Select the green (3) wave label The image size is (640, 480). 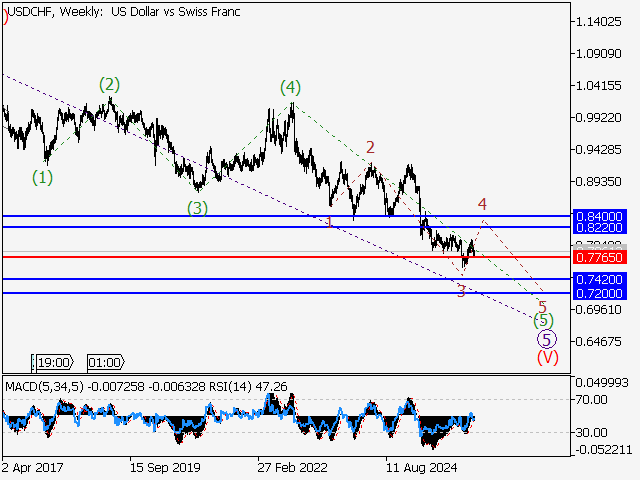pyautogui.click(x=197, y=208)
